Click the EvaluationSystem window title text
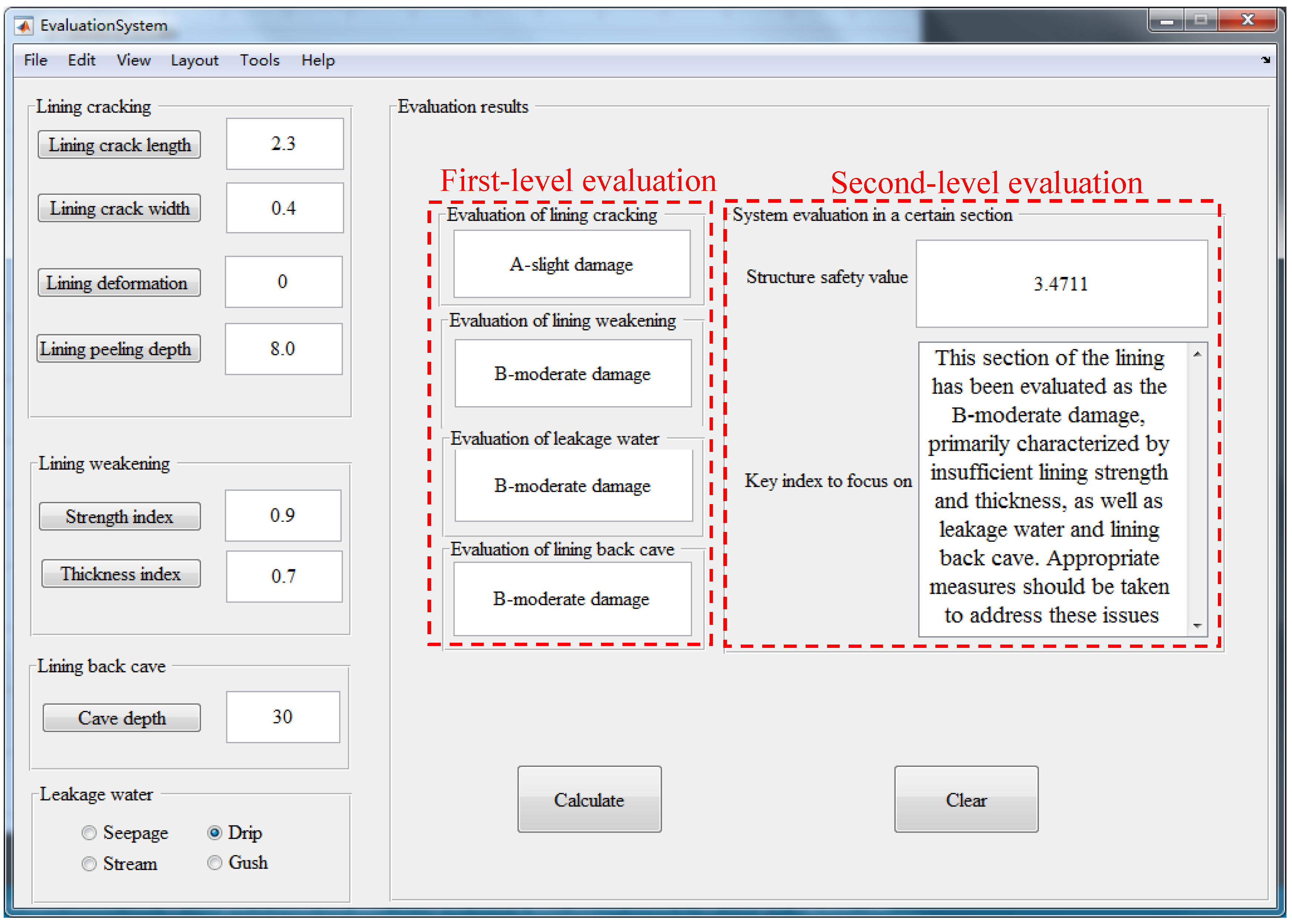This screenshot has width=1292, height=924. pos(103,26)
